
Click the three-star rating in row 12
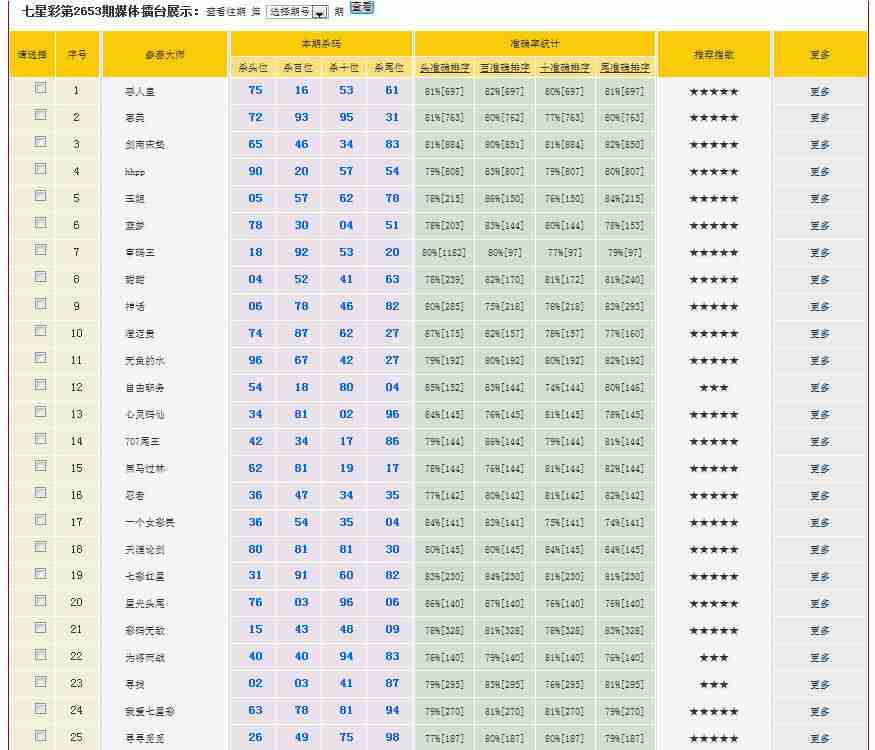click(713, 388)
